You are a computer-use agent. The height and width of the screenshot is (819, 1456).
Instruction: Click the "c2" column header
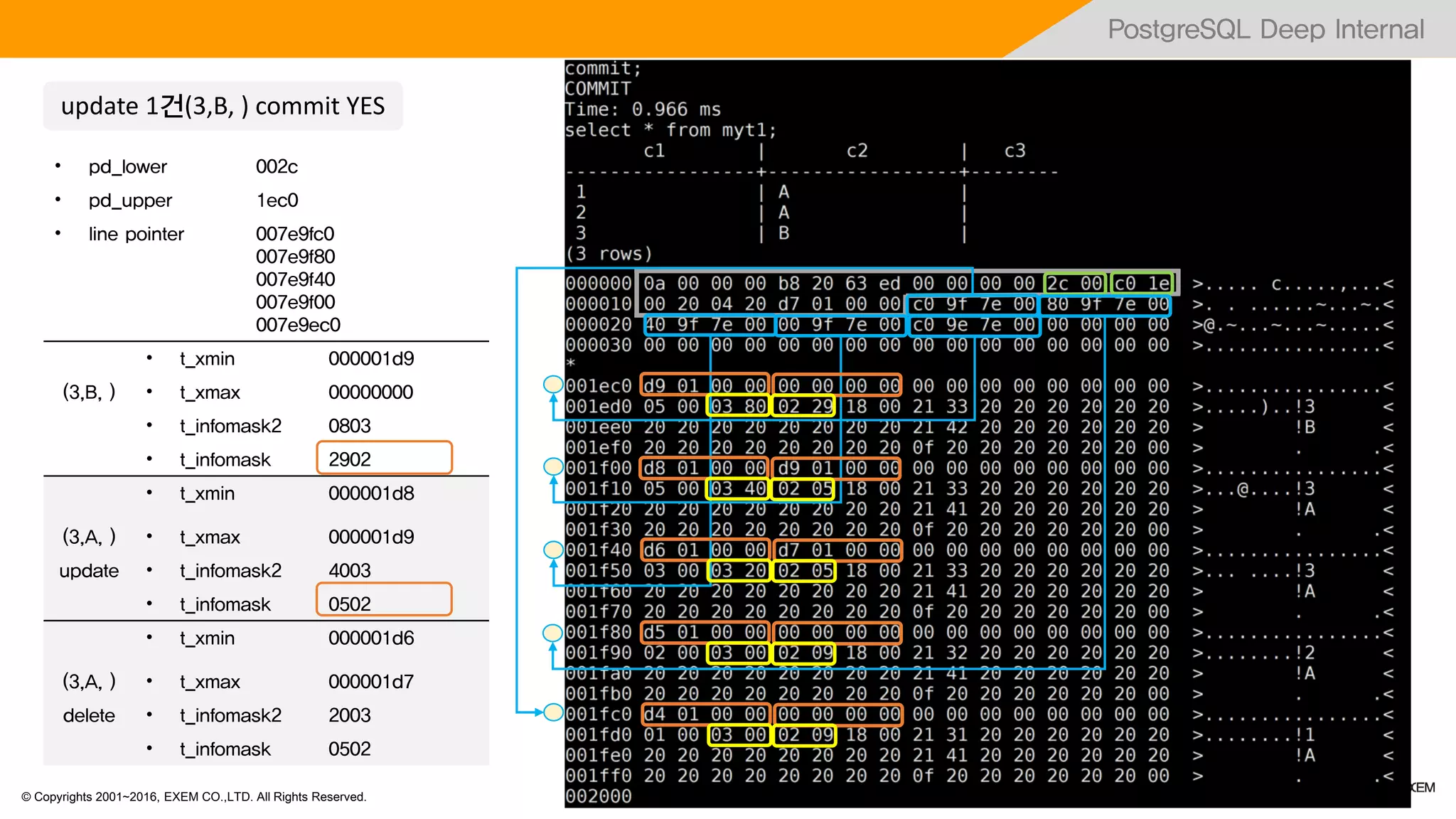pos(857,151)
